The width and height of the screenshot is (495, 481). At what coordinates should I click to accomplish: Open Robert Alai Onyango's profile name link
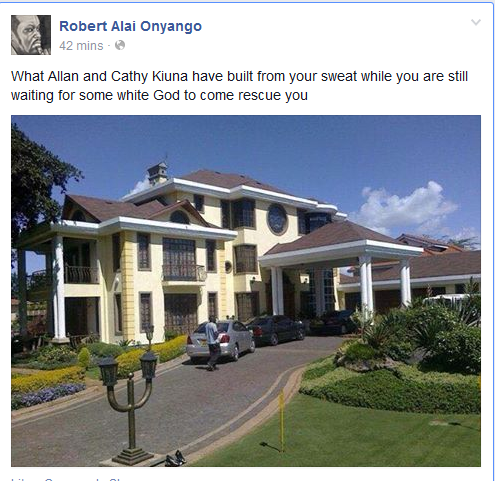point(130,26)
